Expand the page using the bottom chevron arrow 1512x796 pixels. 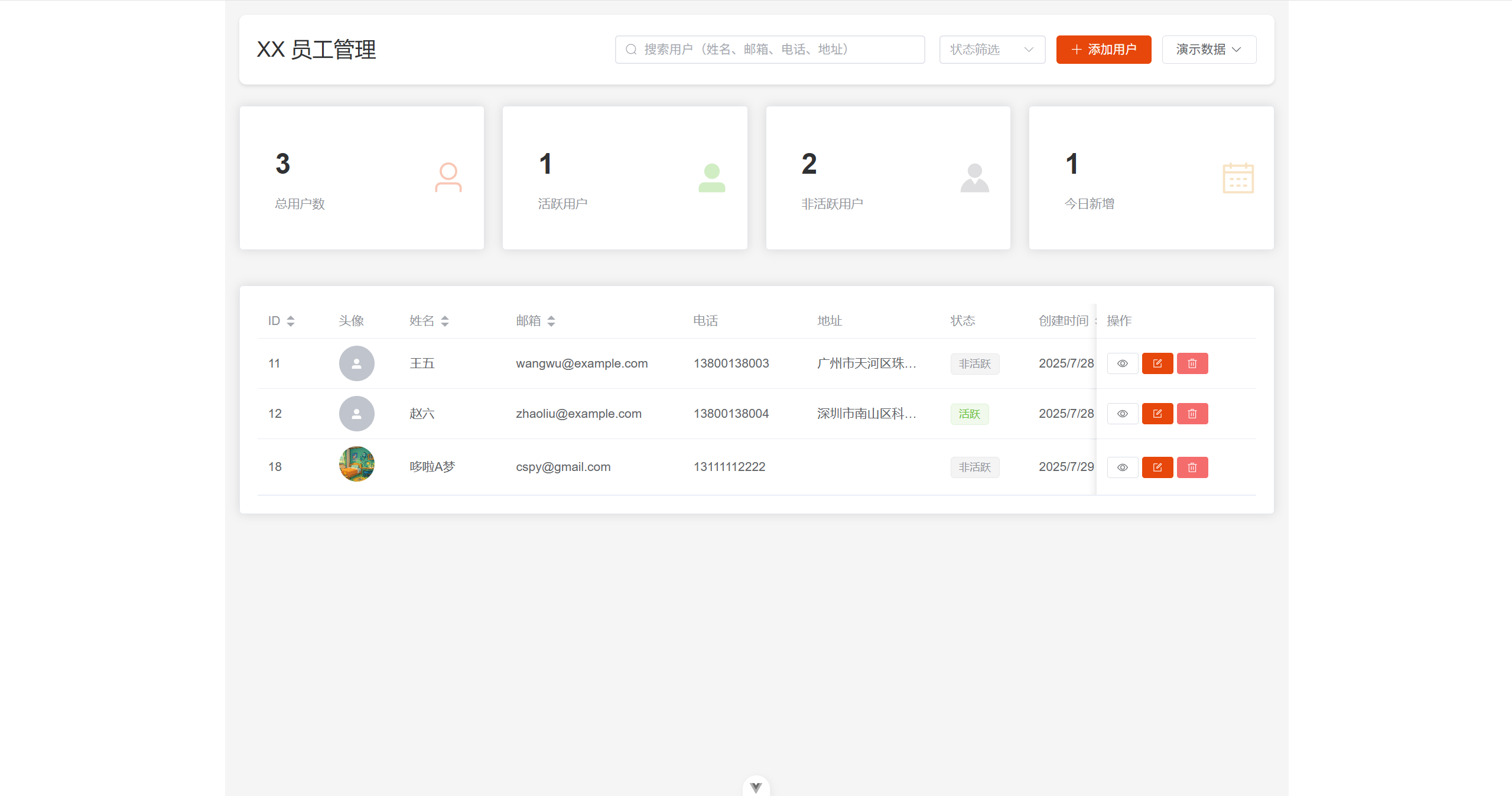pos(755,786)
